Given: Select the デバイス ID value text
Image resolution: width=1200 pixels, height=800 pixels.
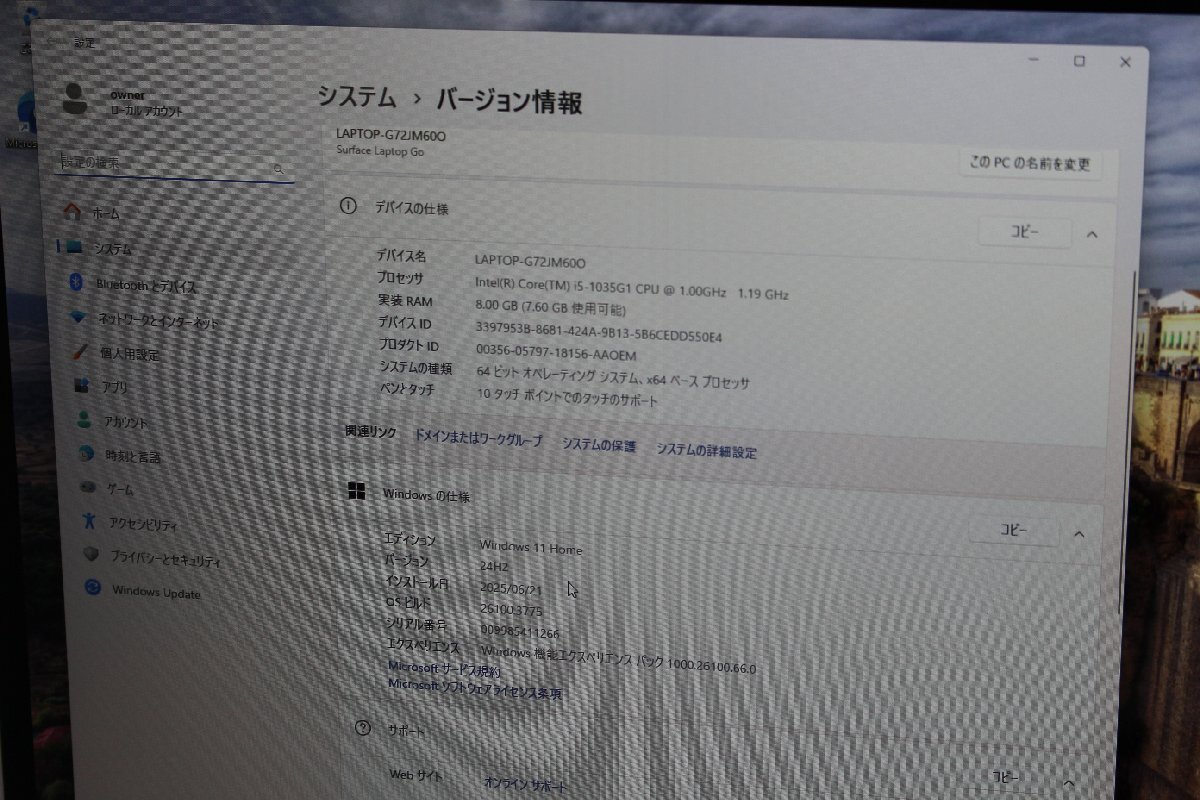Looking at the screenshot, I should tap(600, 332).
